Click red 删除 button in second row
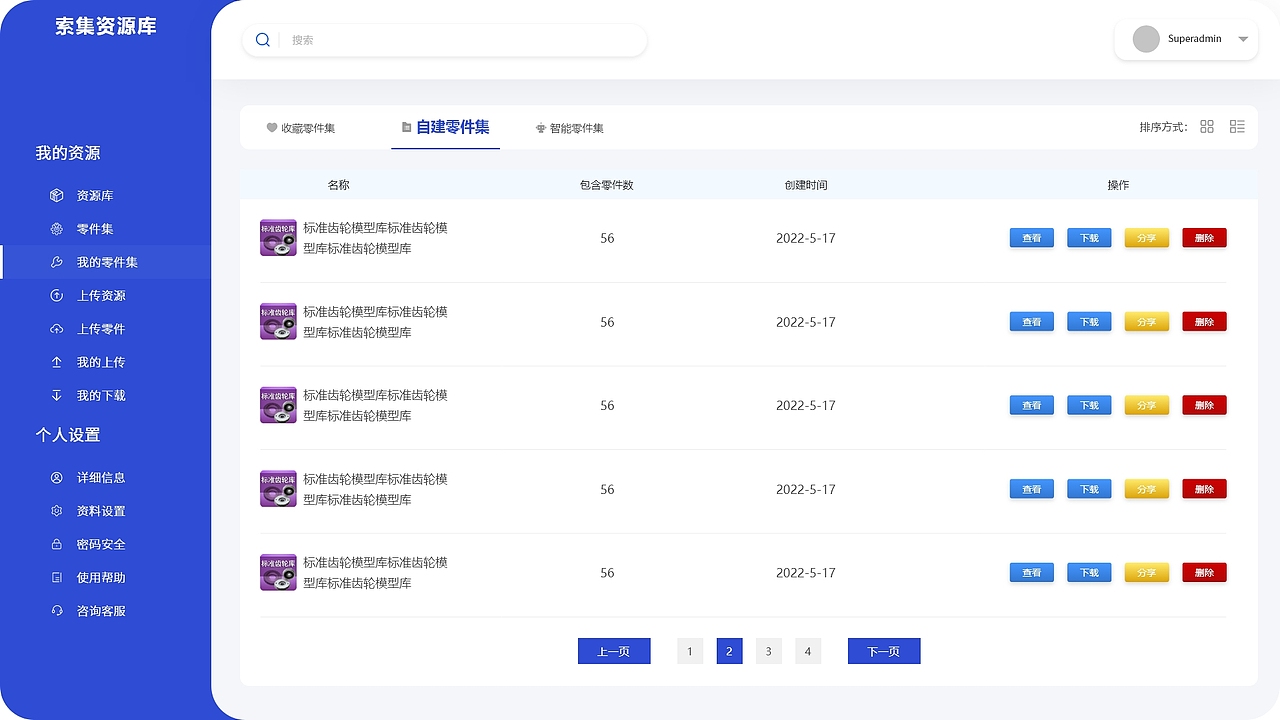 pyautogui.click(x=1204, y=322)
